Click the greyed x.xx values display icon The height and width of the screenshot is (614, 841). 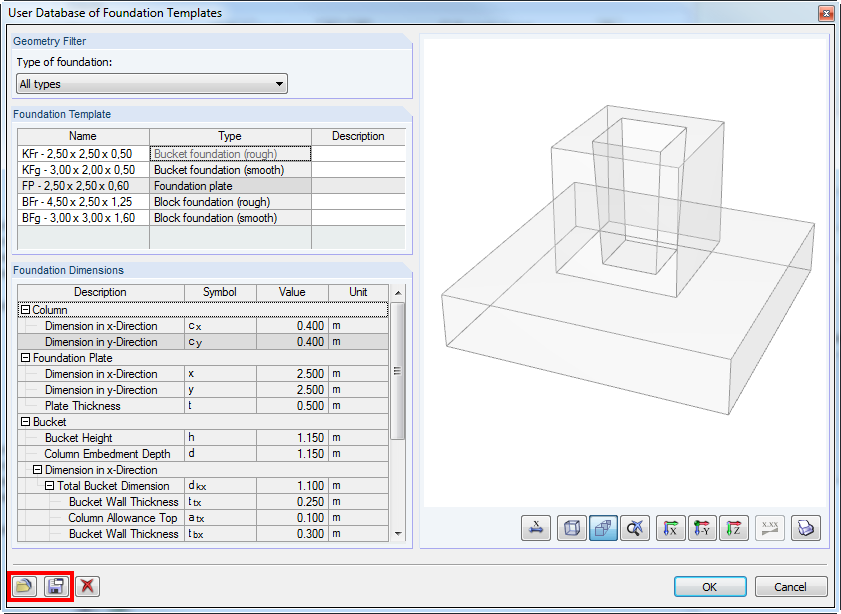point(770,528)
